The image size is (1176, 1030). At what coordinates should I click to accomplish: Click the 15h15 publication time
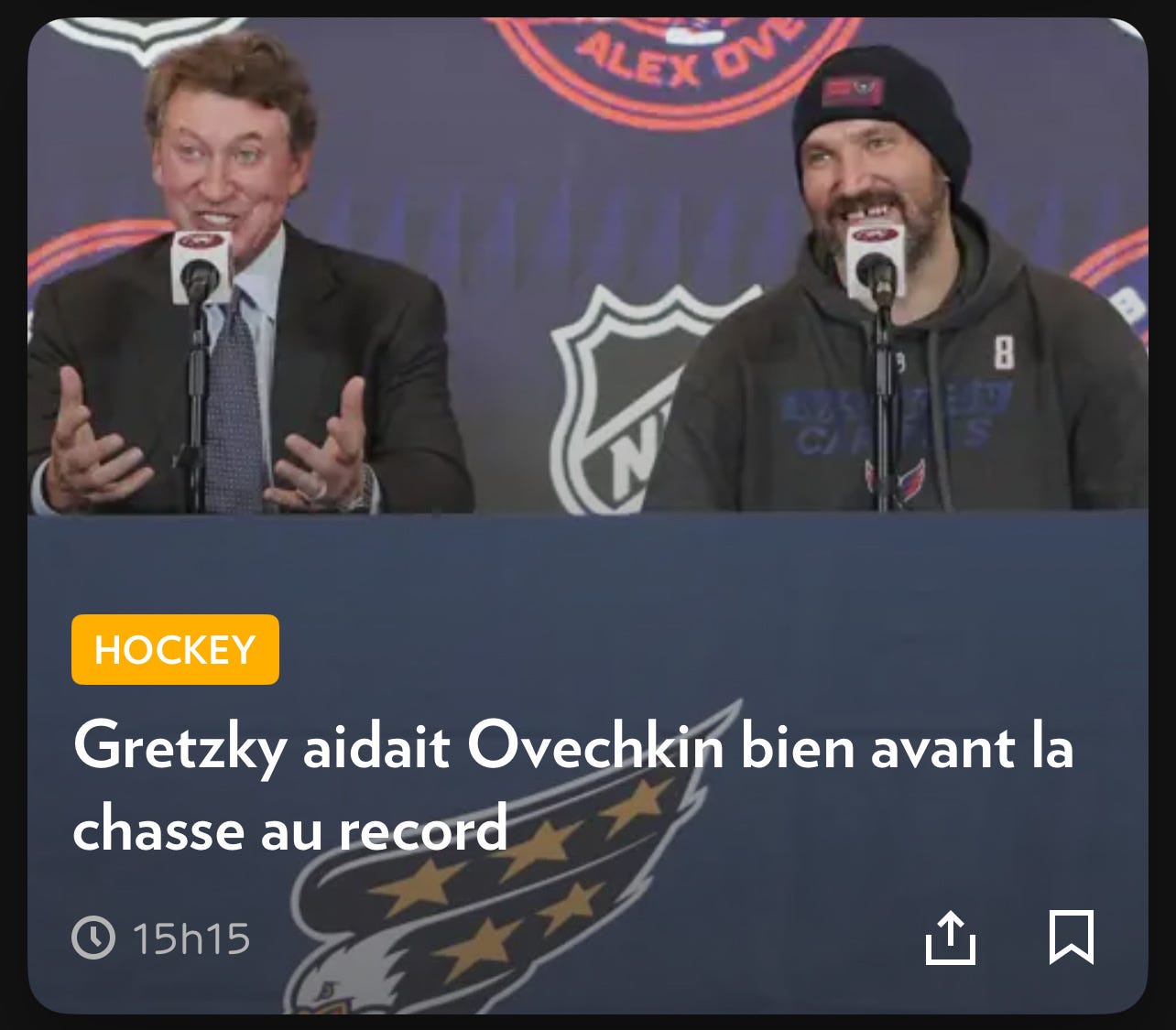point(191,938)
